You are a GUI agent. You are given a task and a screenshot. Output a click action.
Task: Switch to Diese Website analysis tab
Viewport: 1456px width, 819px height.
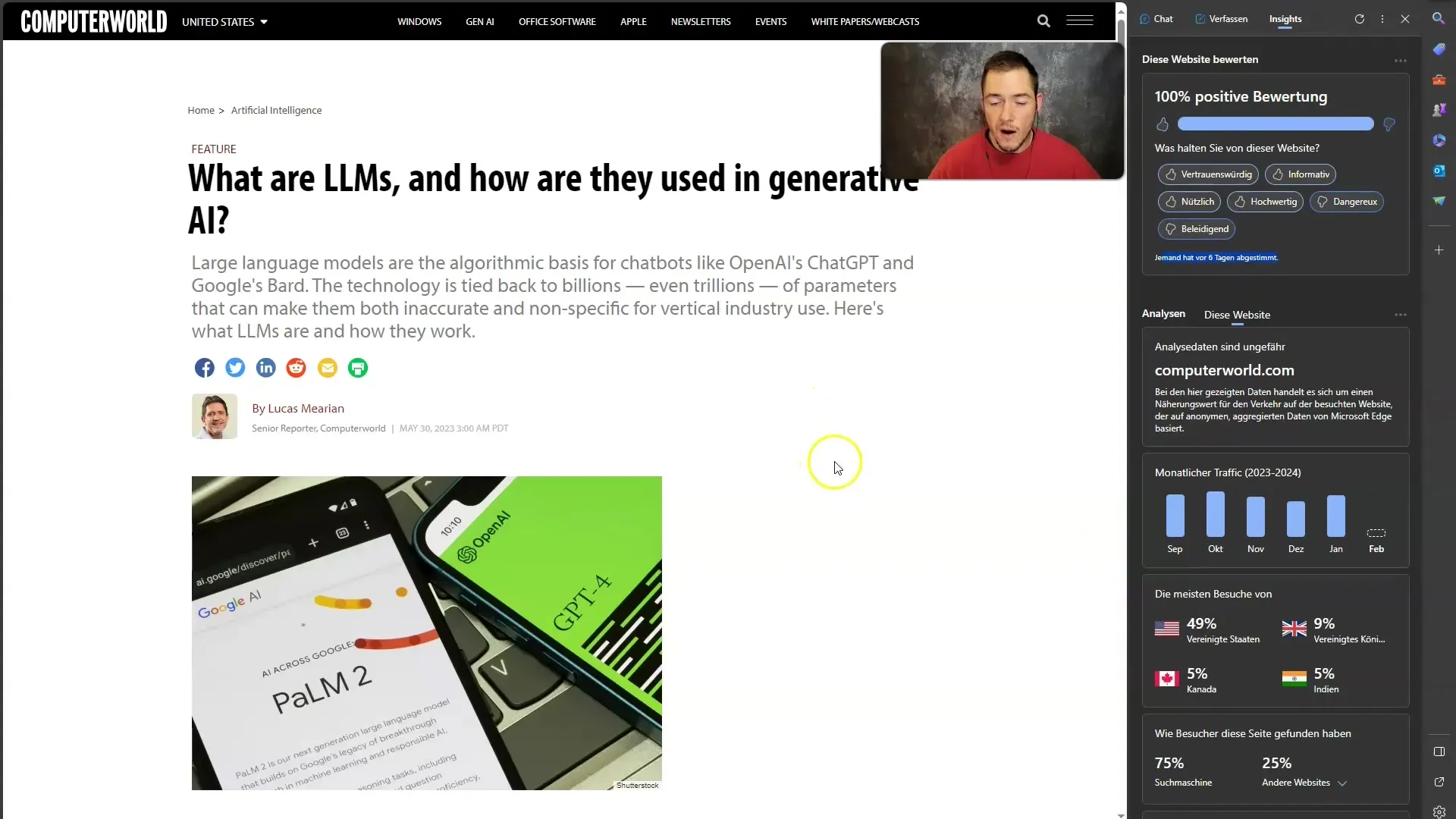point(1237,315)
